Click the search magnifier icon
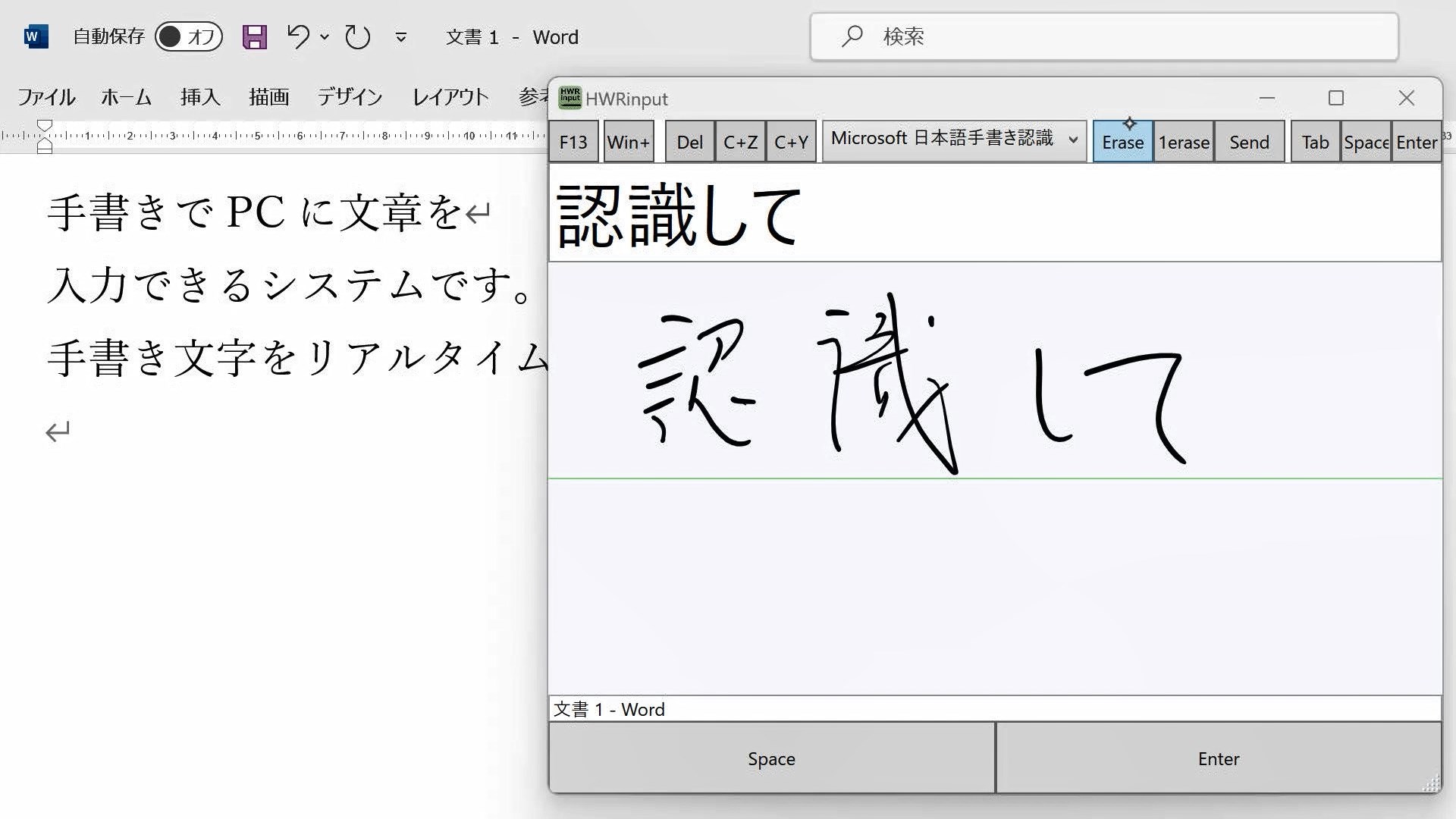1456x819 pixels. point(852,36)
